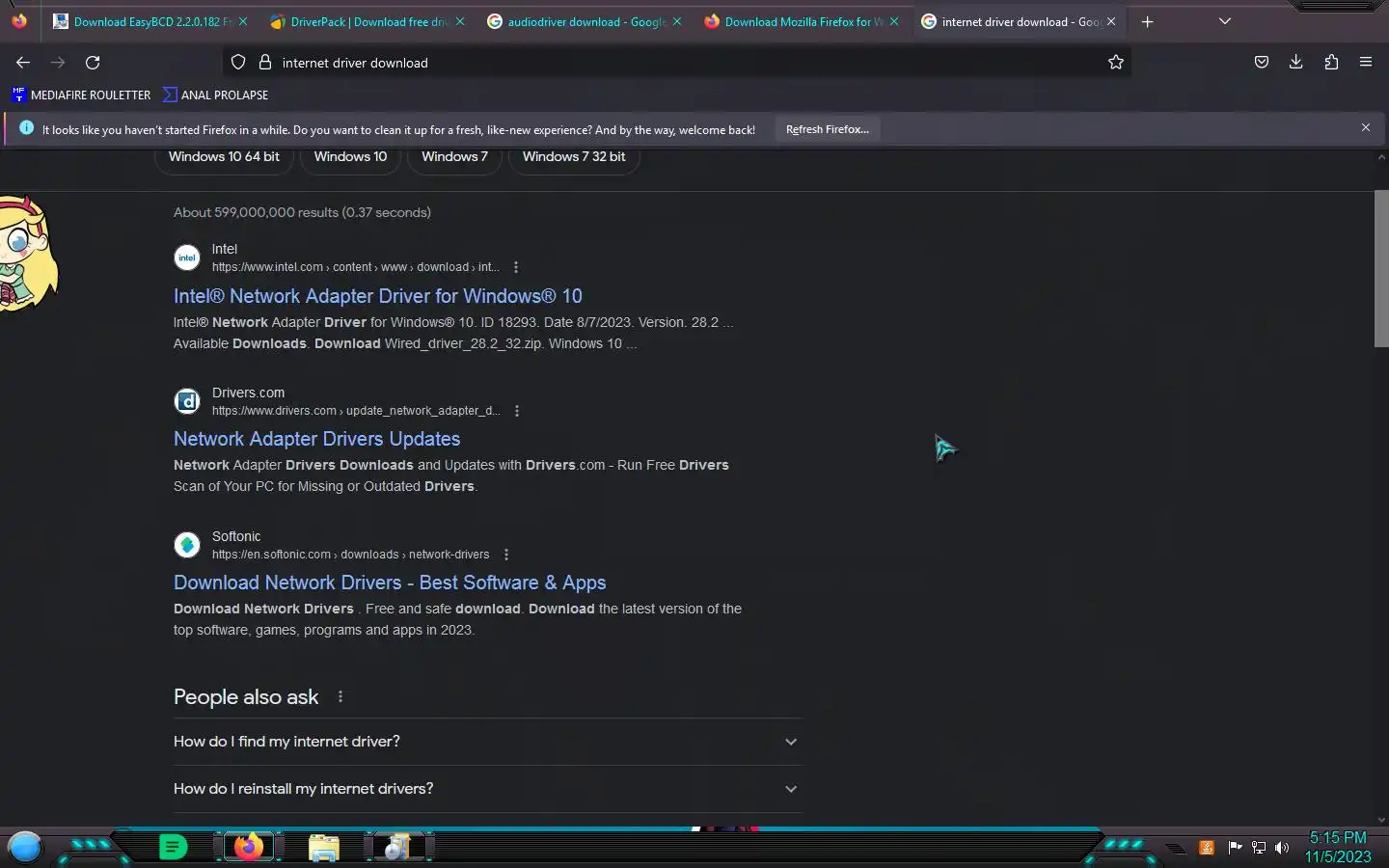Open the Firefox downloads panel
This screenshot has width=1389, height=868.
1295,63
